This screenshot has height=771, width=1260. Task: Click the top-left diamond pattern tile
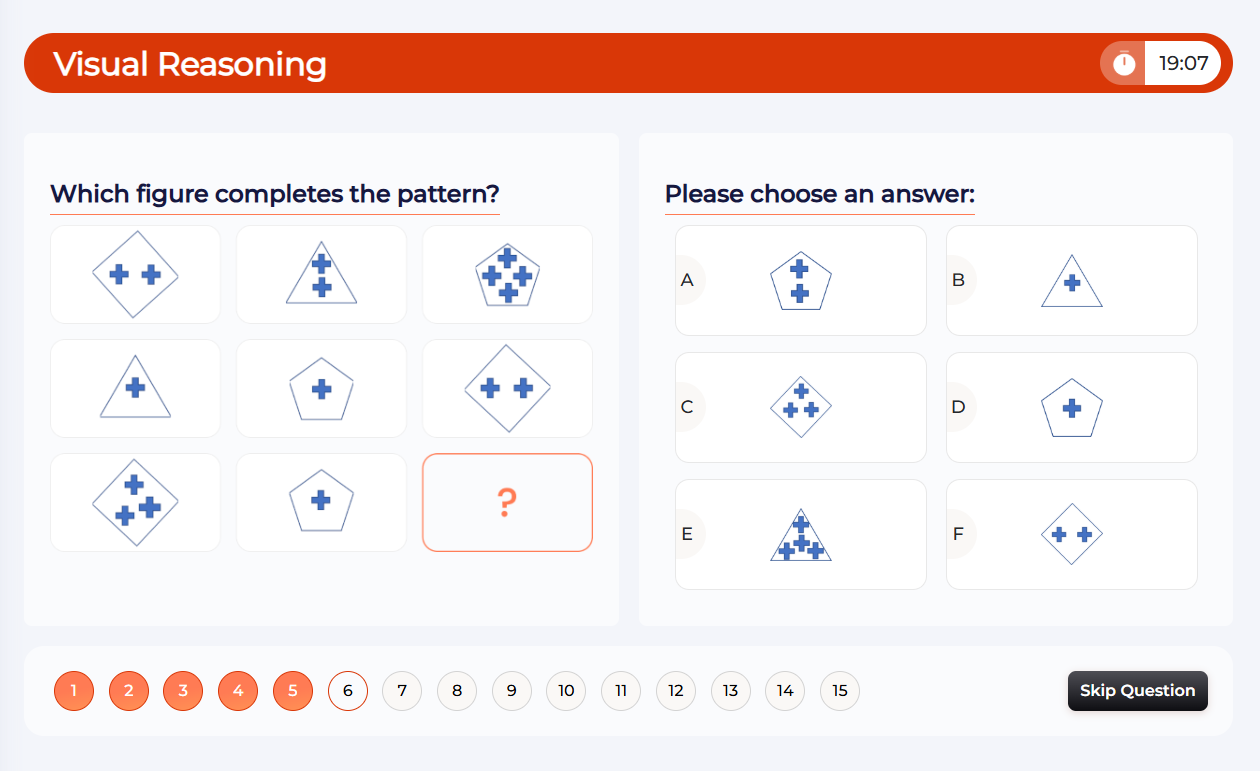click(x=135, y=274)
